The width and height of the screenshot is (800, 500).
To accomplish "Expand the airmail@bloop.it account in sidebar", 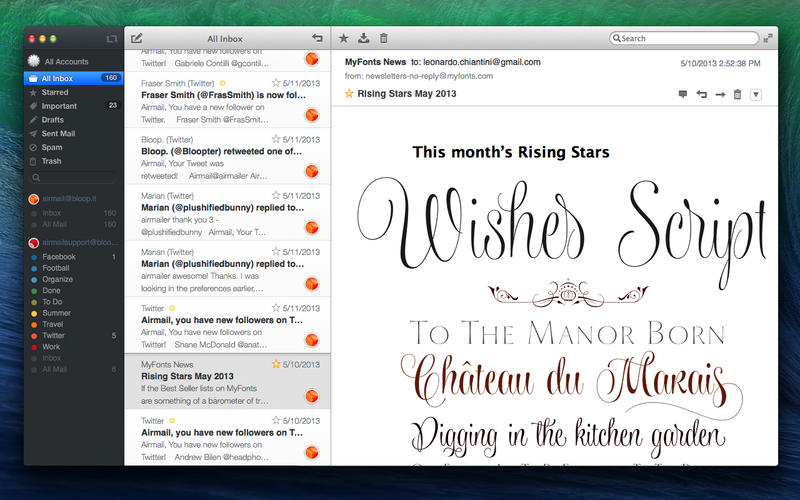I will coord(72,199).
